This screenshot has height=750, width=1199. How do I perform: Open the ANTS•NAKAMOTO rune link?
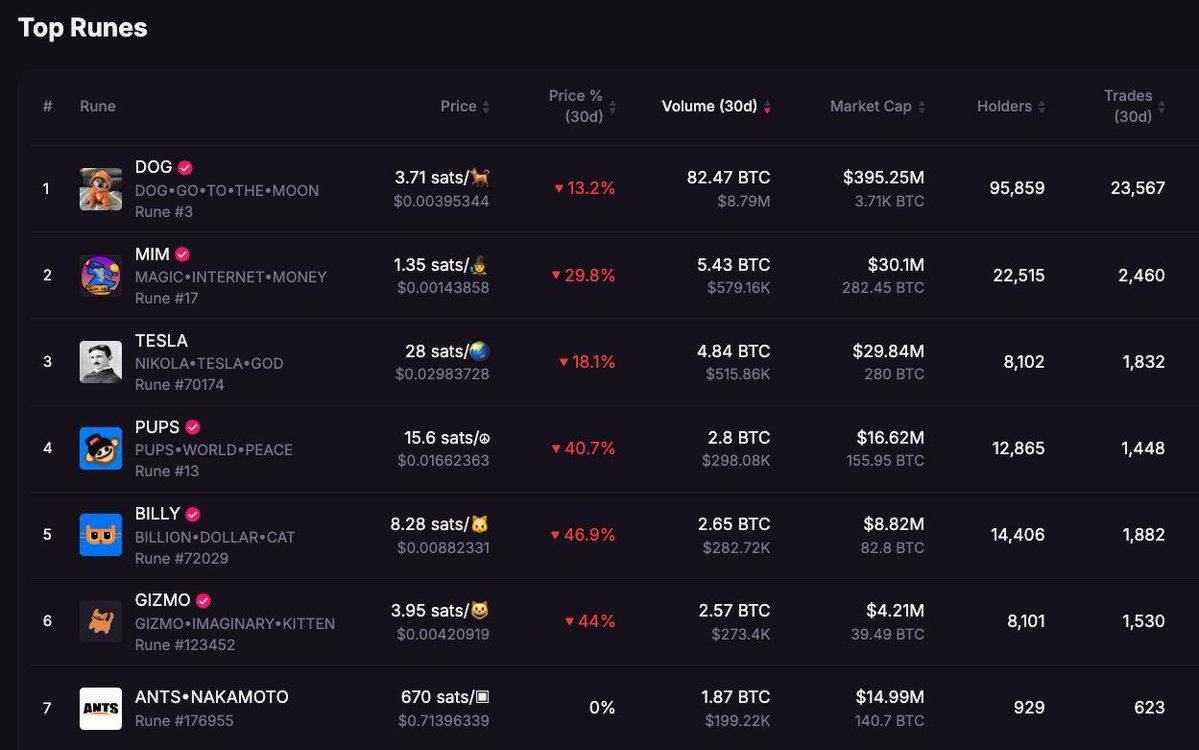pyautogui.click(x=212, y=696)
